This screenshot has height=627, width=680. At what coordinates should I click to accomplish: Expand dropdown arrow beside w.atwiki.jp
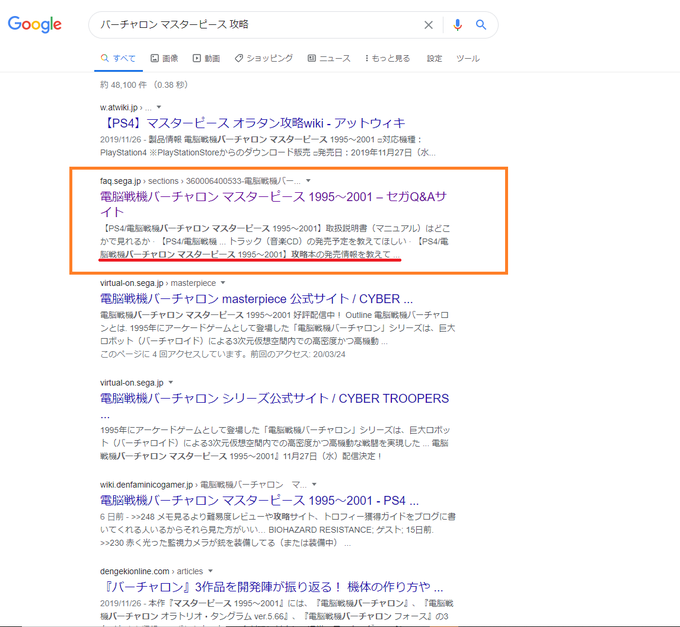159,107
